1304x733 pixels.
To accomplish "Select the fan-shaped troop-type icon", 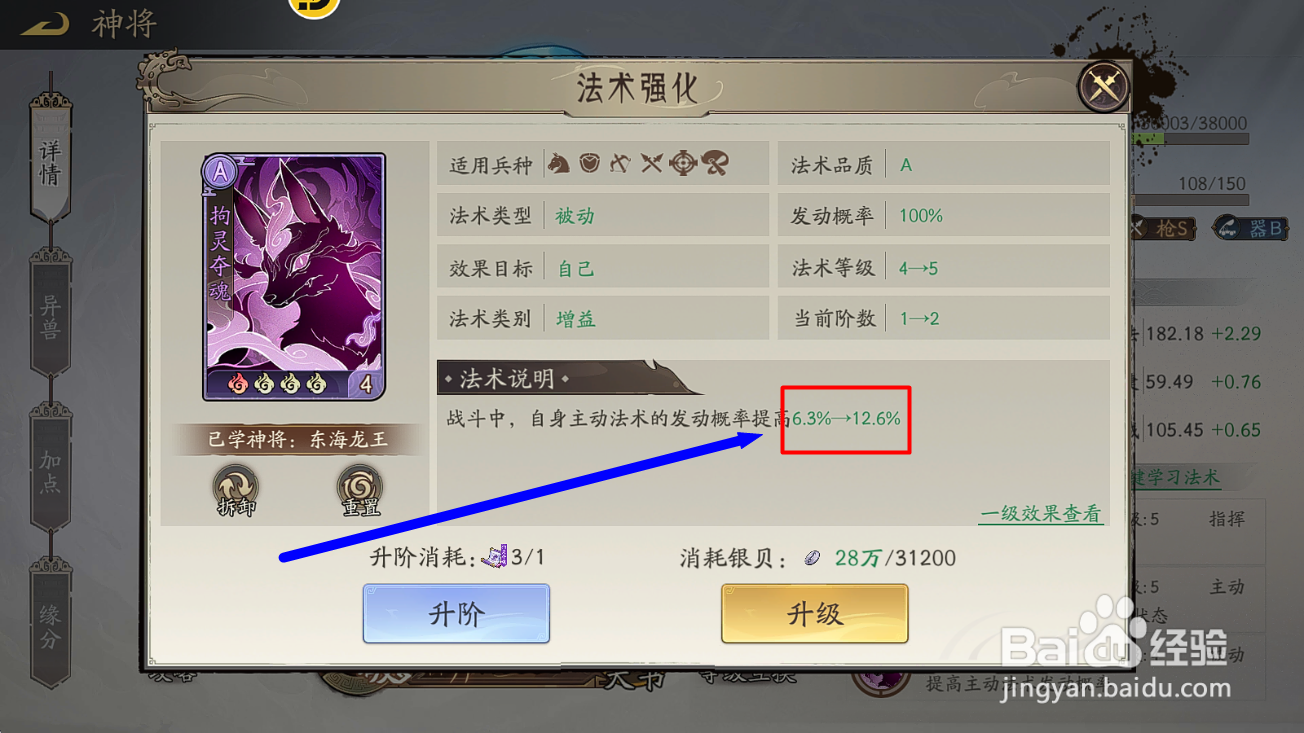I will (x=714, y=163).
